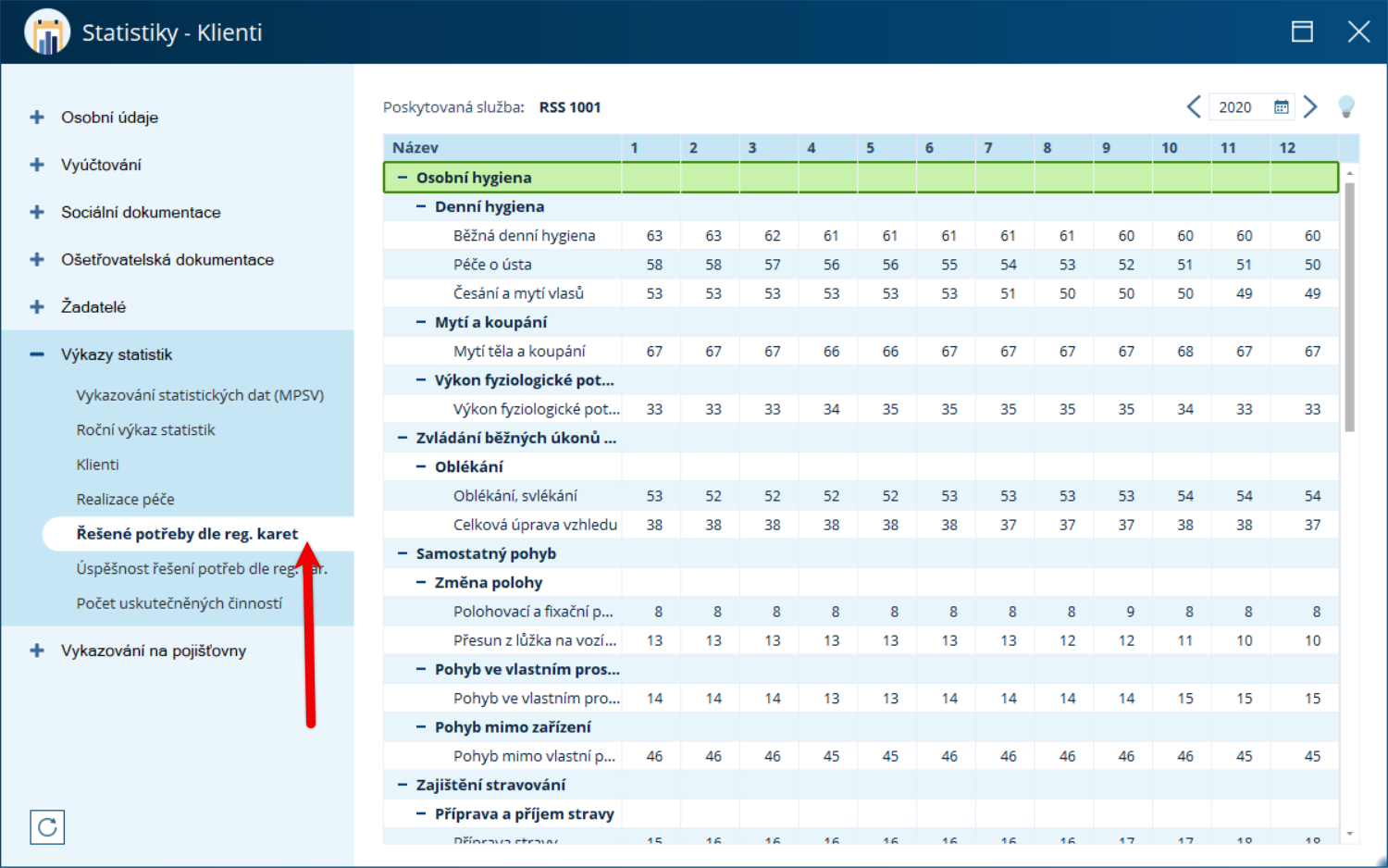
Task: Collapse the Oblékání subgroup
Action: coord(421,466)
